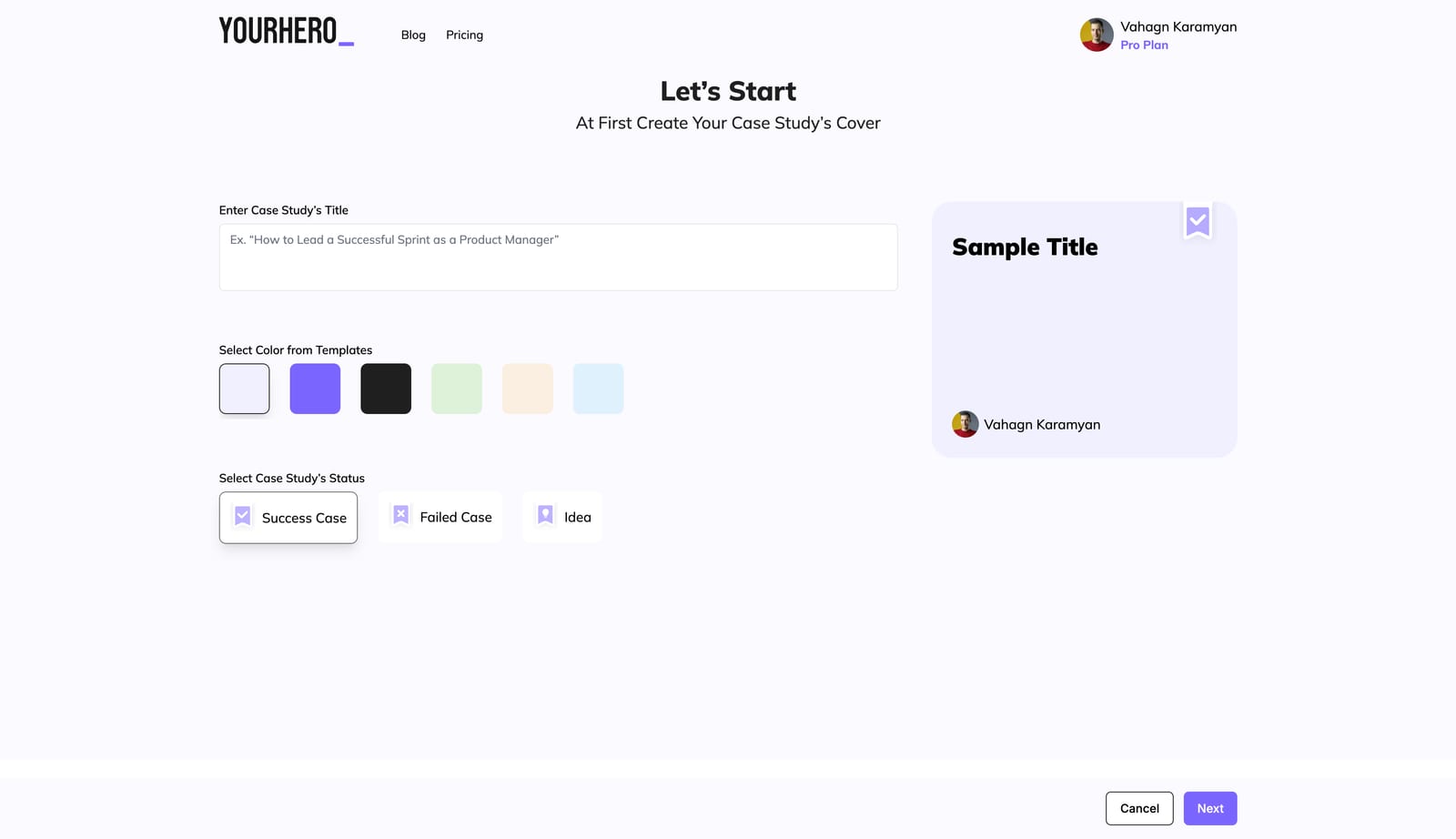Viewport: 1456px width, 839px height.
Task: Select the light lavender color template
Action: point(244,389)
